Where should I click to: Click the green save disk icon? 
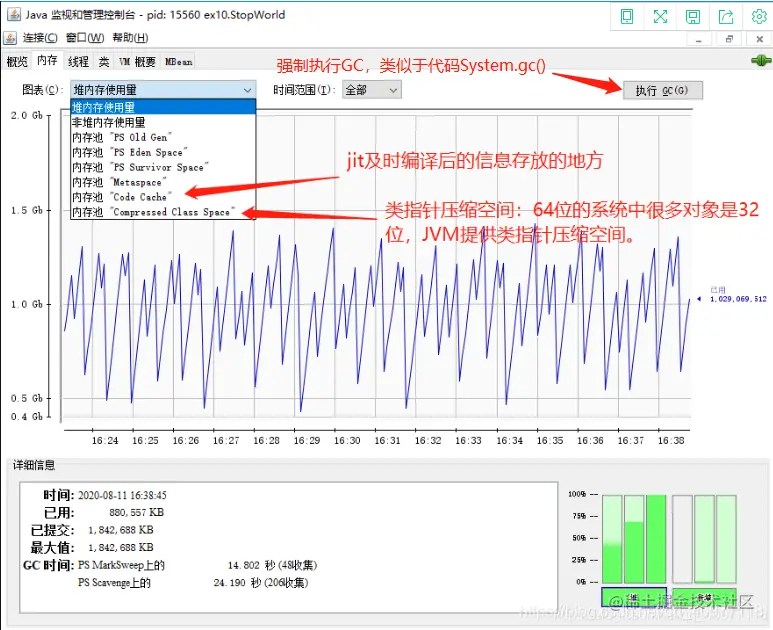tap(693, 17)
